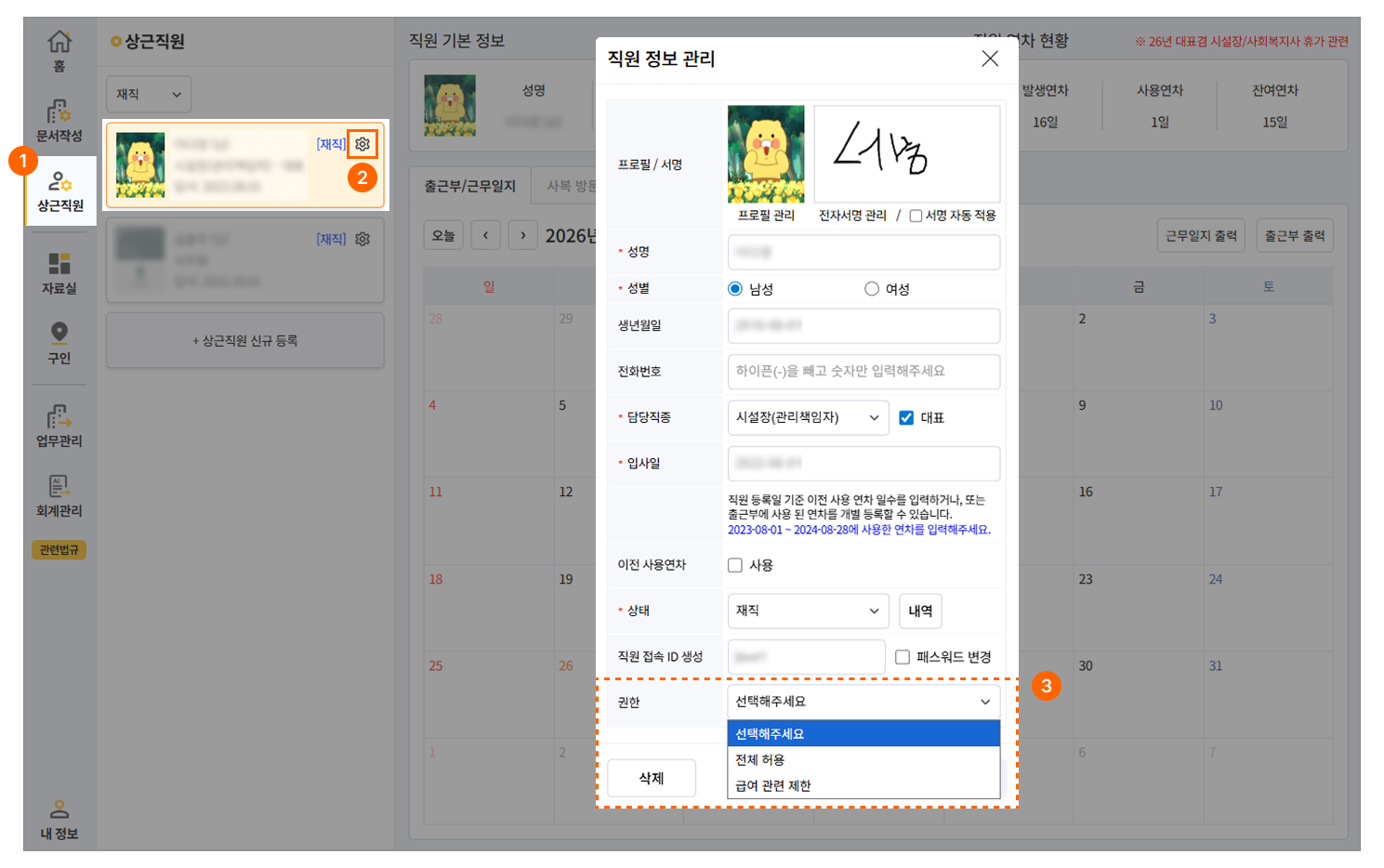Image resolution: width=1384 pixels, height=868 pixels.
Task: Click the 삭제 button
Action: coord(651,778)
